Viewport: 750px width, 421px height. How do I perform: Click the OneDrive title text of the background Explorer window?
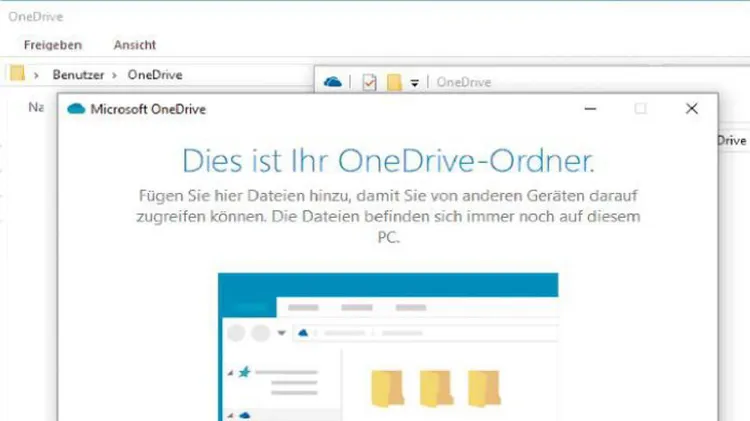35,17
